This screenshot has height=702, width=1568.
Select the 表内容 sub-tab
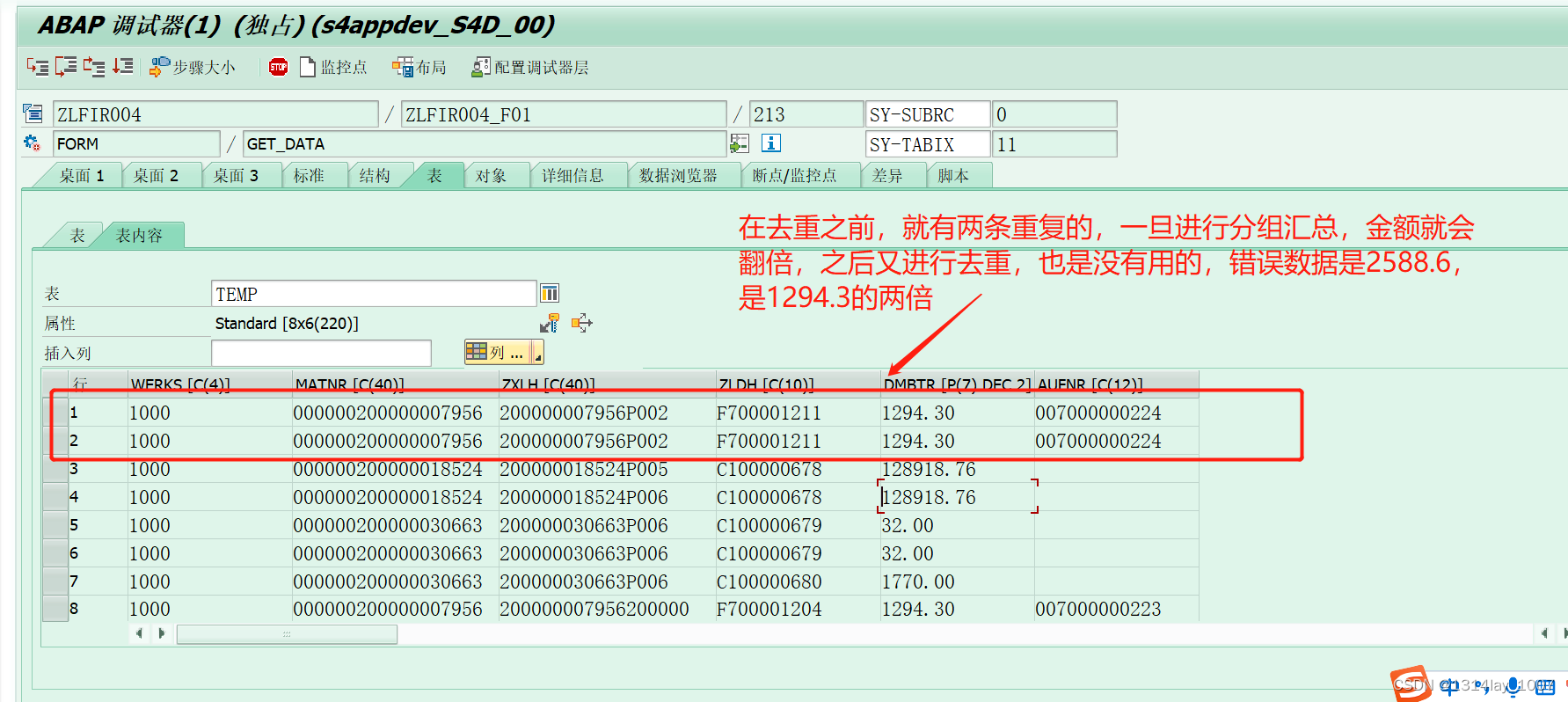click(x=139, y=236)
